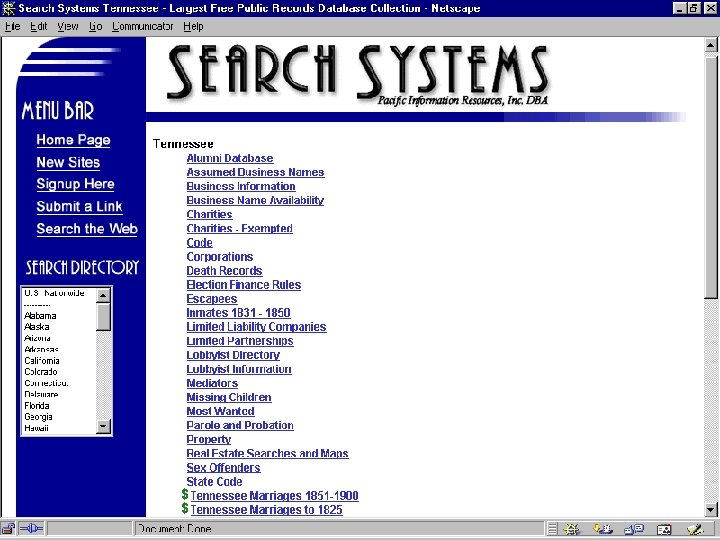Open Limited Liability Companies link
Viewport: 720px width, 540px height.
click(256, 327)
